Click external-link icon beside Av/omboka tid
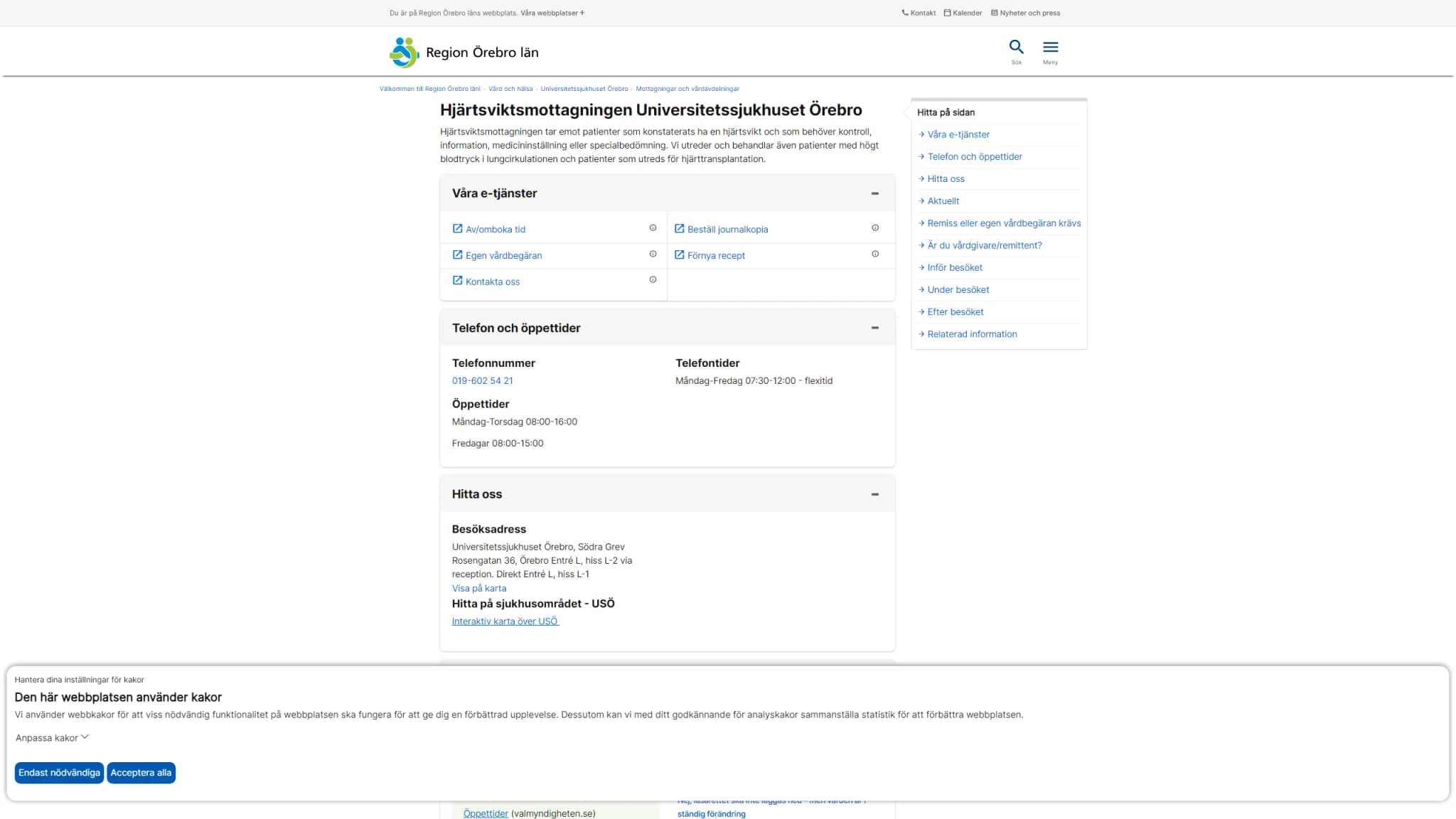The image size is (1456, 819). 458,228
